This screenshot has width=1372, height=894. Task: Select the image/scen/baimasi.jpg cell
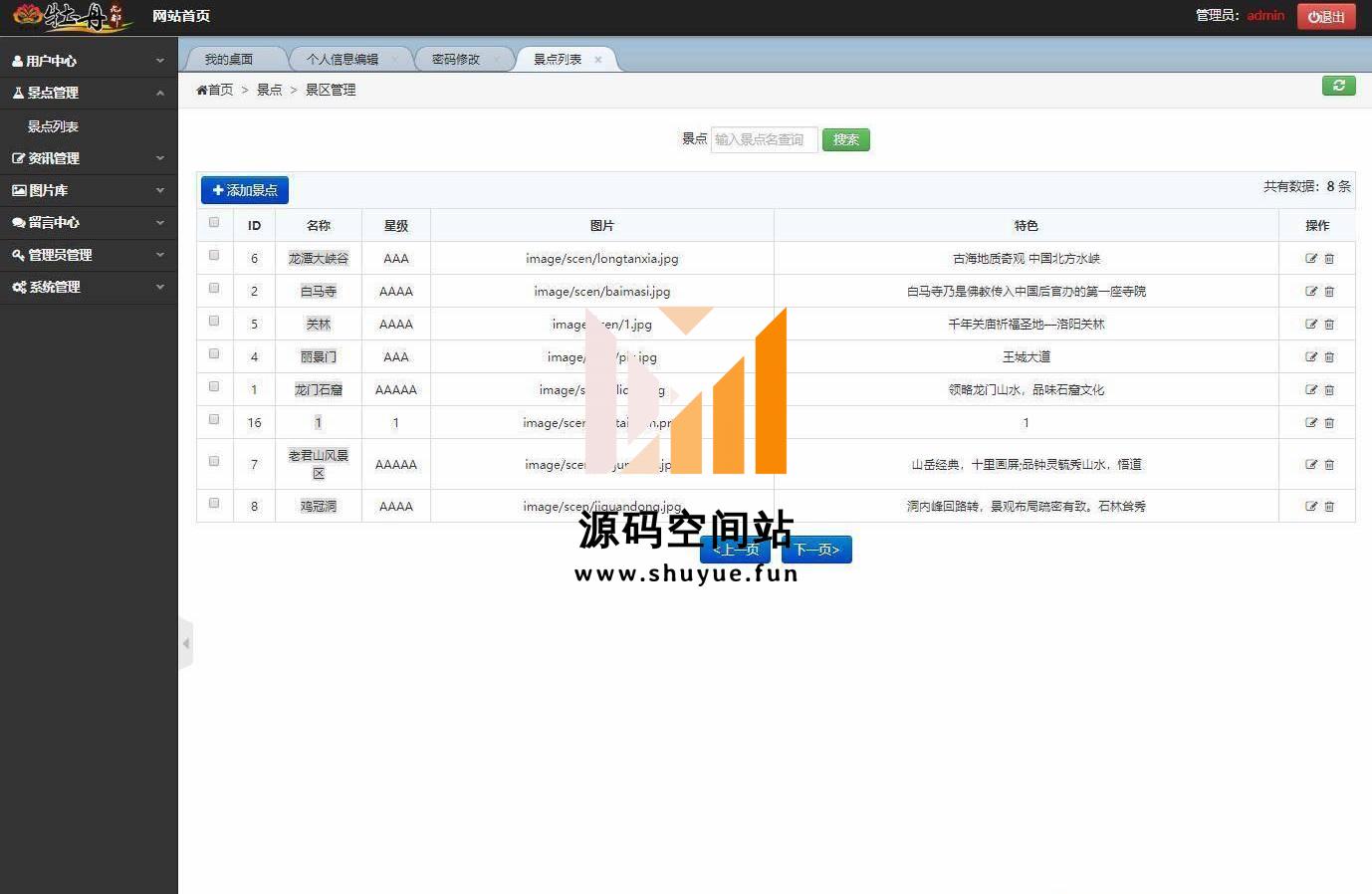click(x=602, y=291)
